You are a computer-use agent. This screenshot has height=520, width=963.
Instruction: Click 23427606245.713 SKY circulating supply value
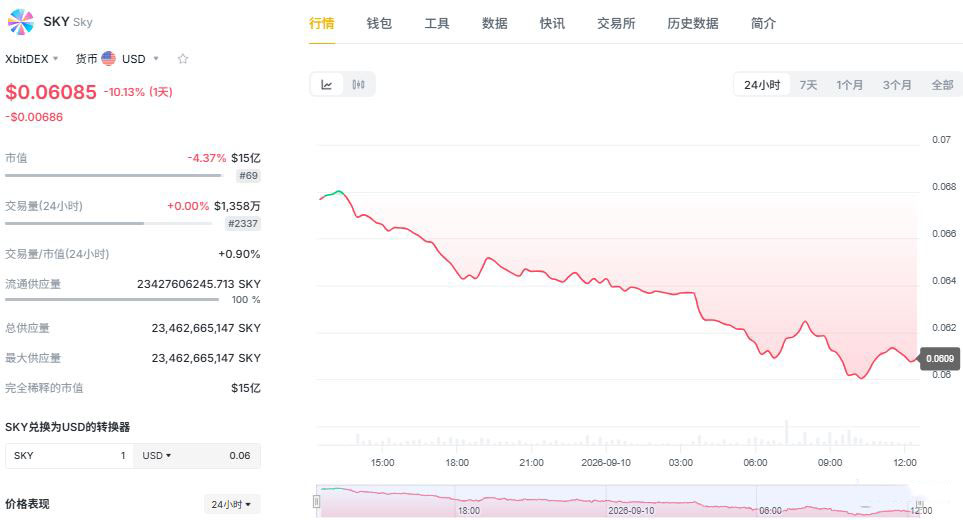(198, 284)
